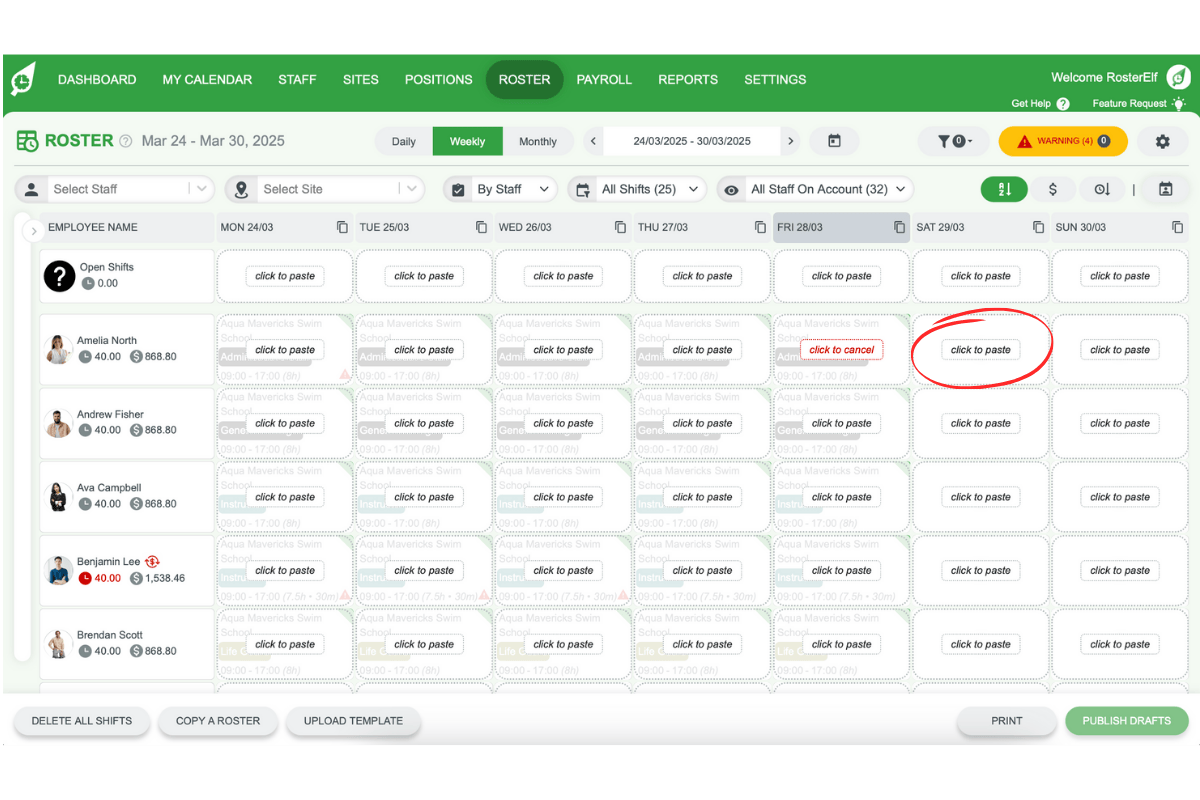
Task: Open By Staff grouping dropdown
Action: [500, 189]
